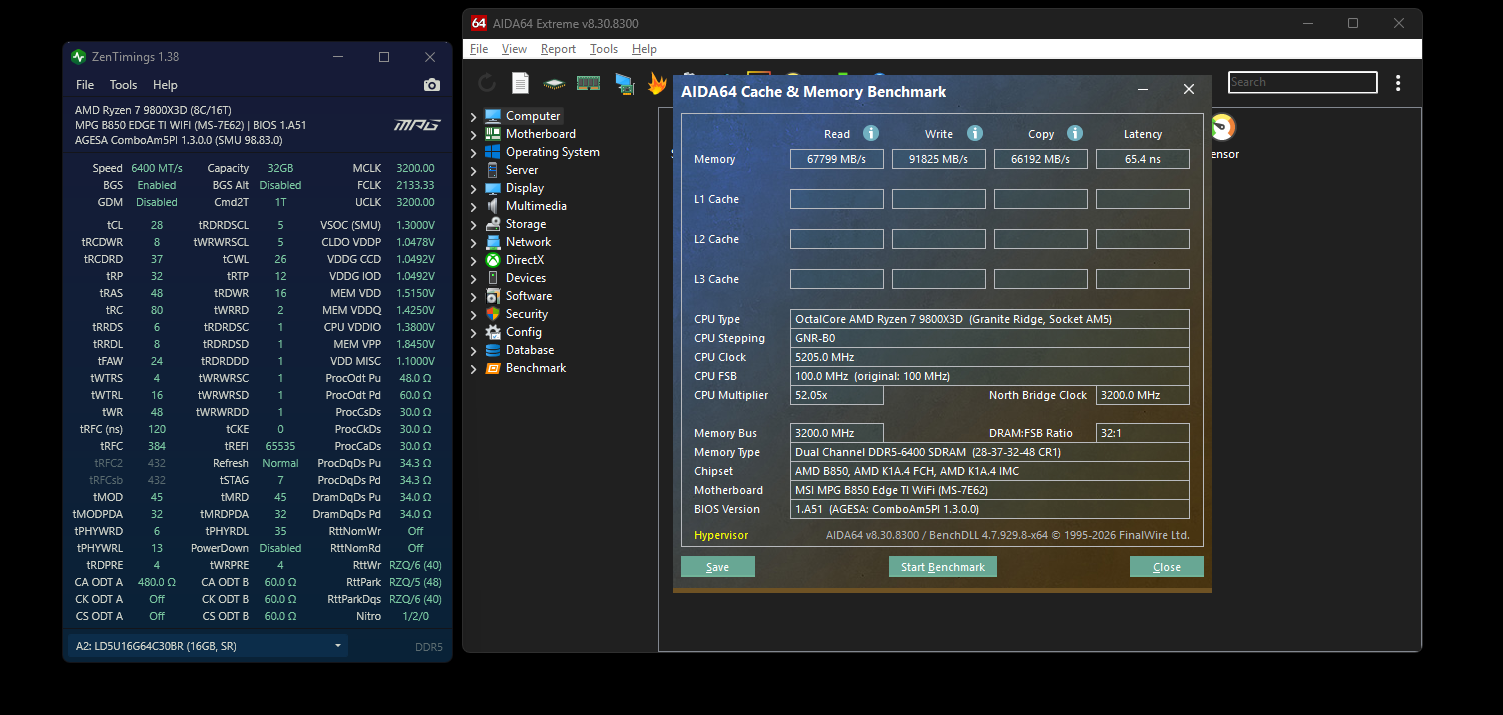The image size is (1503, 715).
Task: Click the Server tree icon
Action: point(493,170)
